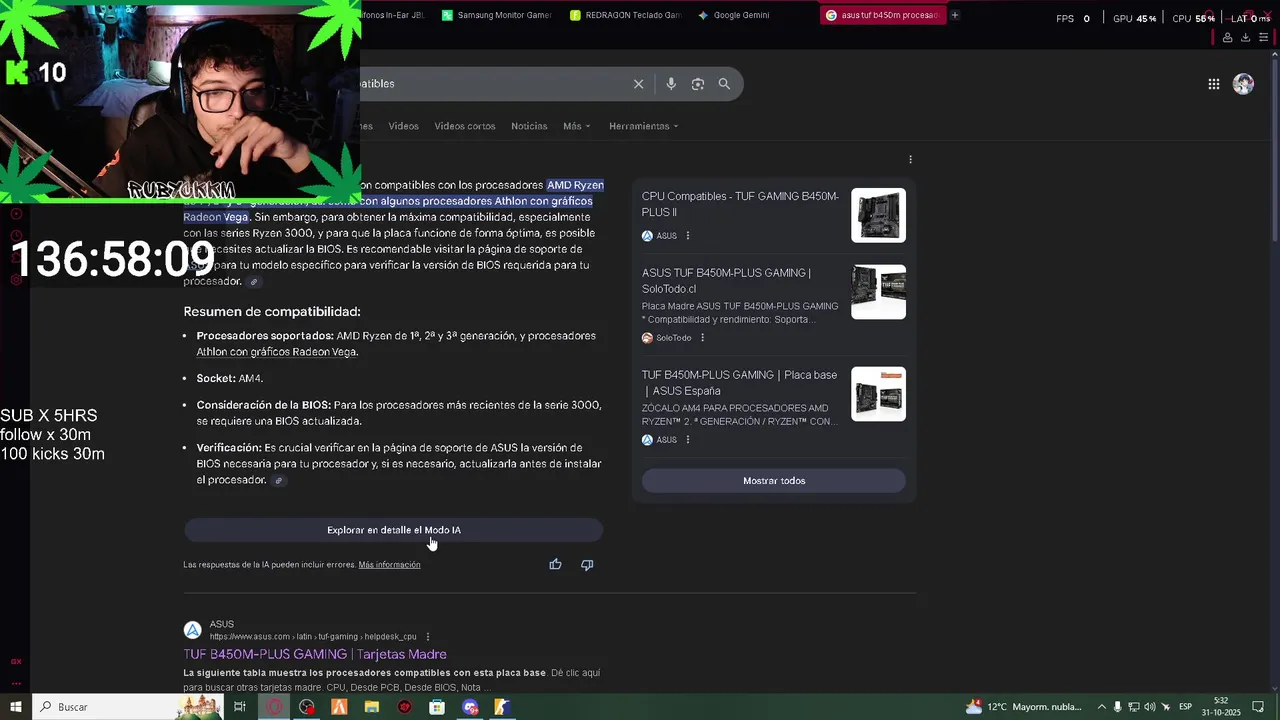Viewport: 1280px width, 720px height.
Task: Click CPU Compatibles motherboard thumbnail
Action: click(878, 215)
